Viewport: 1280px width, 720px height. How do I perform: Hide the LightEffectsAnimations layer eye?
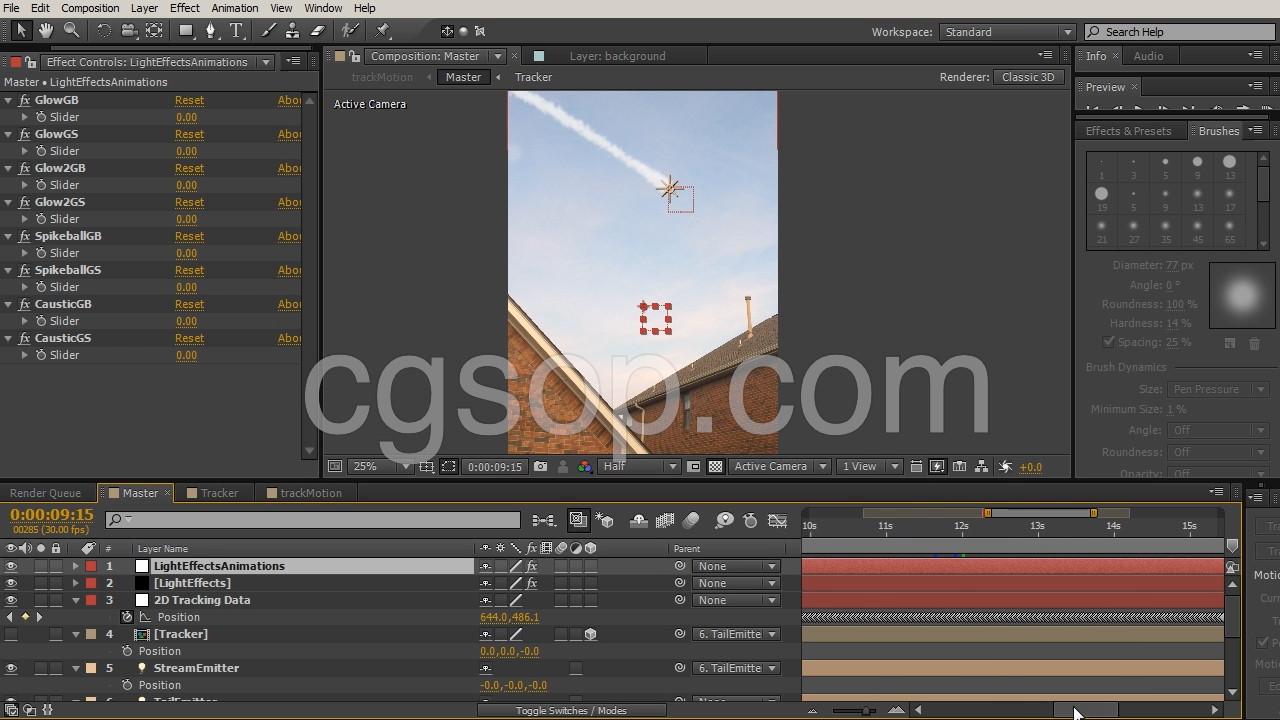point(11,566)
